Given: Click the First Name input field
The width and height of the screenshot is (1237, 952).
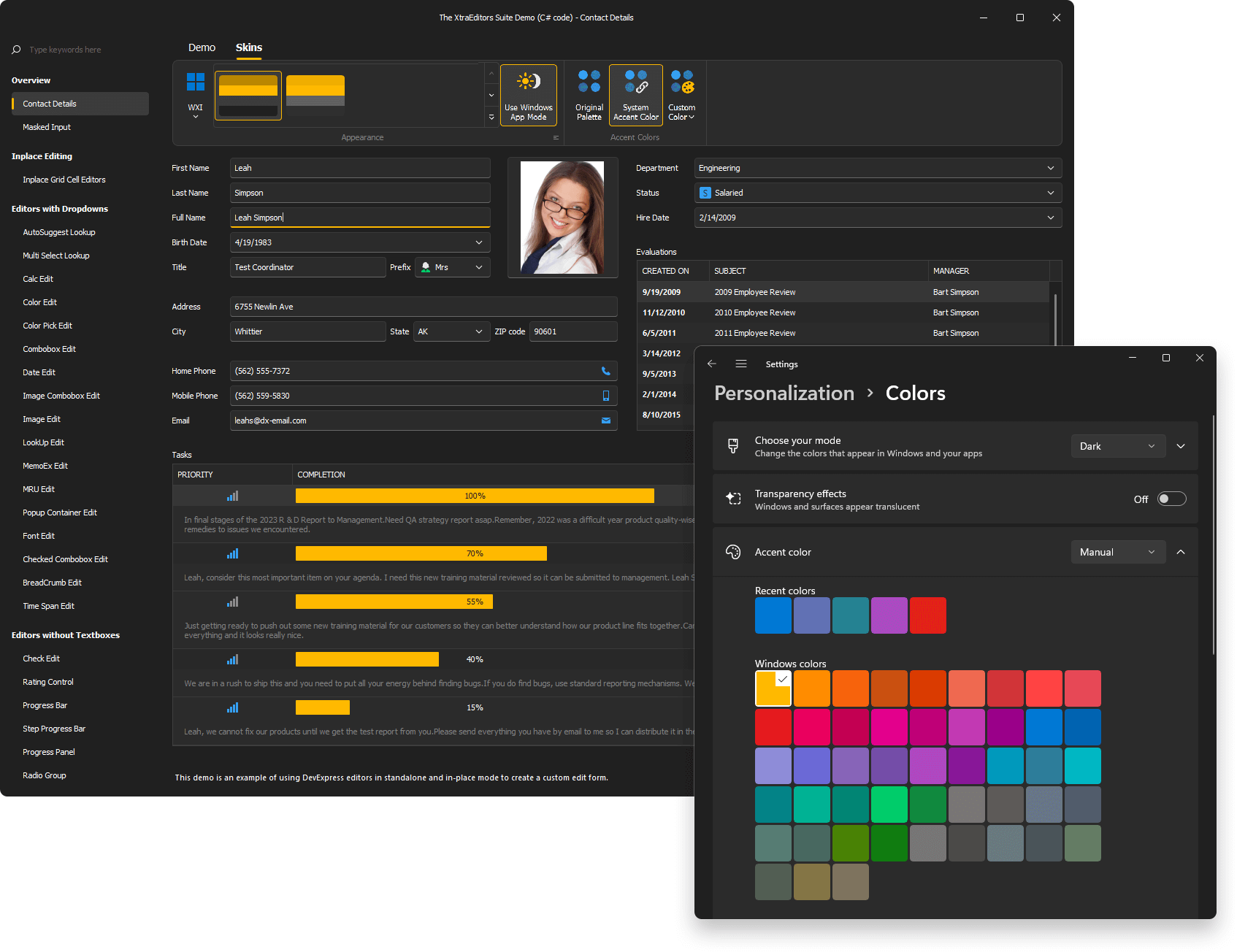Looking at the screenshot, I should coord(359,168).
